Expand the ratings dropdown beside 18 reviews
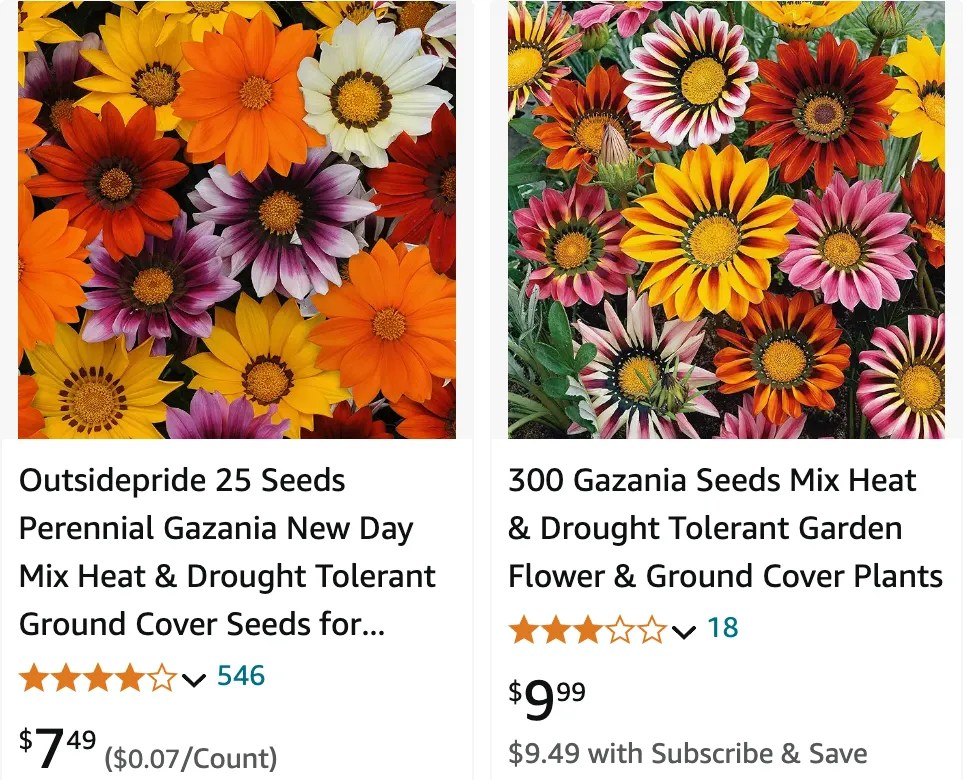 pyautogui.click(x=685, y=630)
